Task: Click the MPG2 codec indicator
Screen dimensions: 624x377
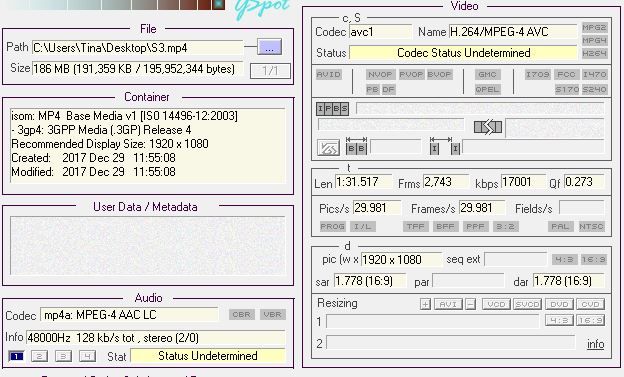Action: (595, 27)
